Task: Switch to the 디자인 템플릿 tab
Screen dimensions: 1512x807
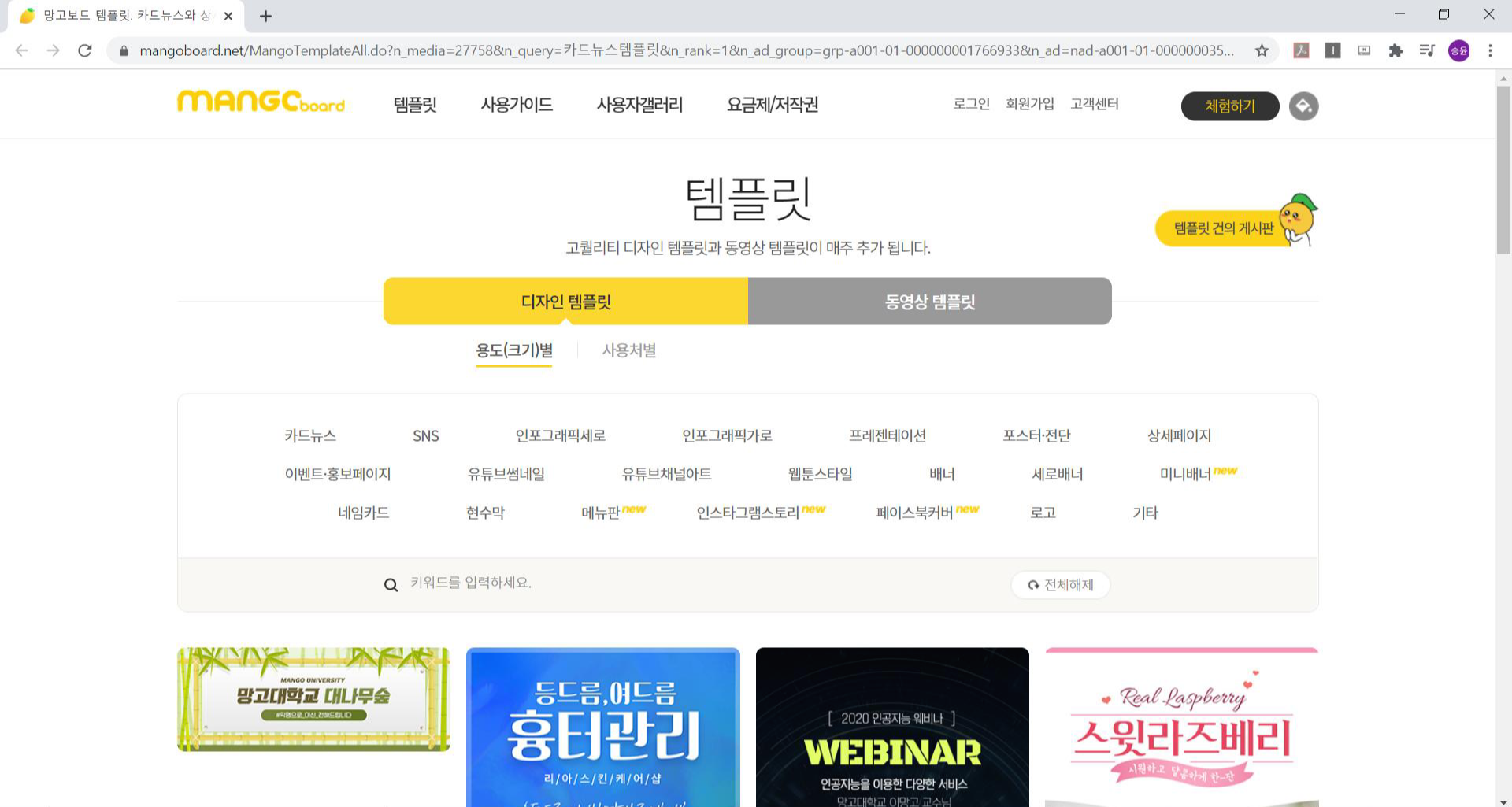Action: pyautogui.click(x=565, y=301)
